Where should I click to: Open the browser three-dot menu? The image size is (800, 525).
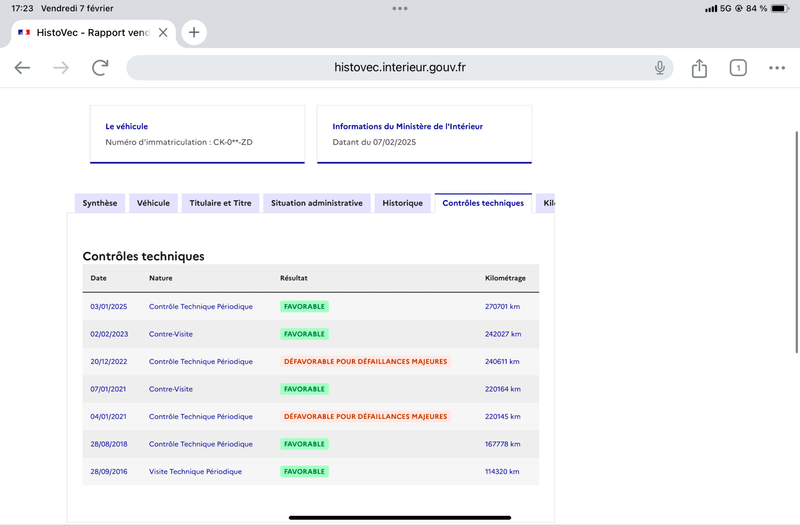click(777, 68)
